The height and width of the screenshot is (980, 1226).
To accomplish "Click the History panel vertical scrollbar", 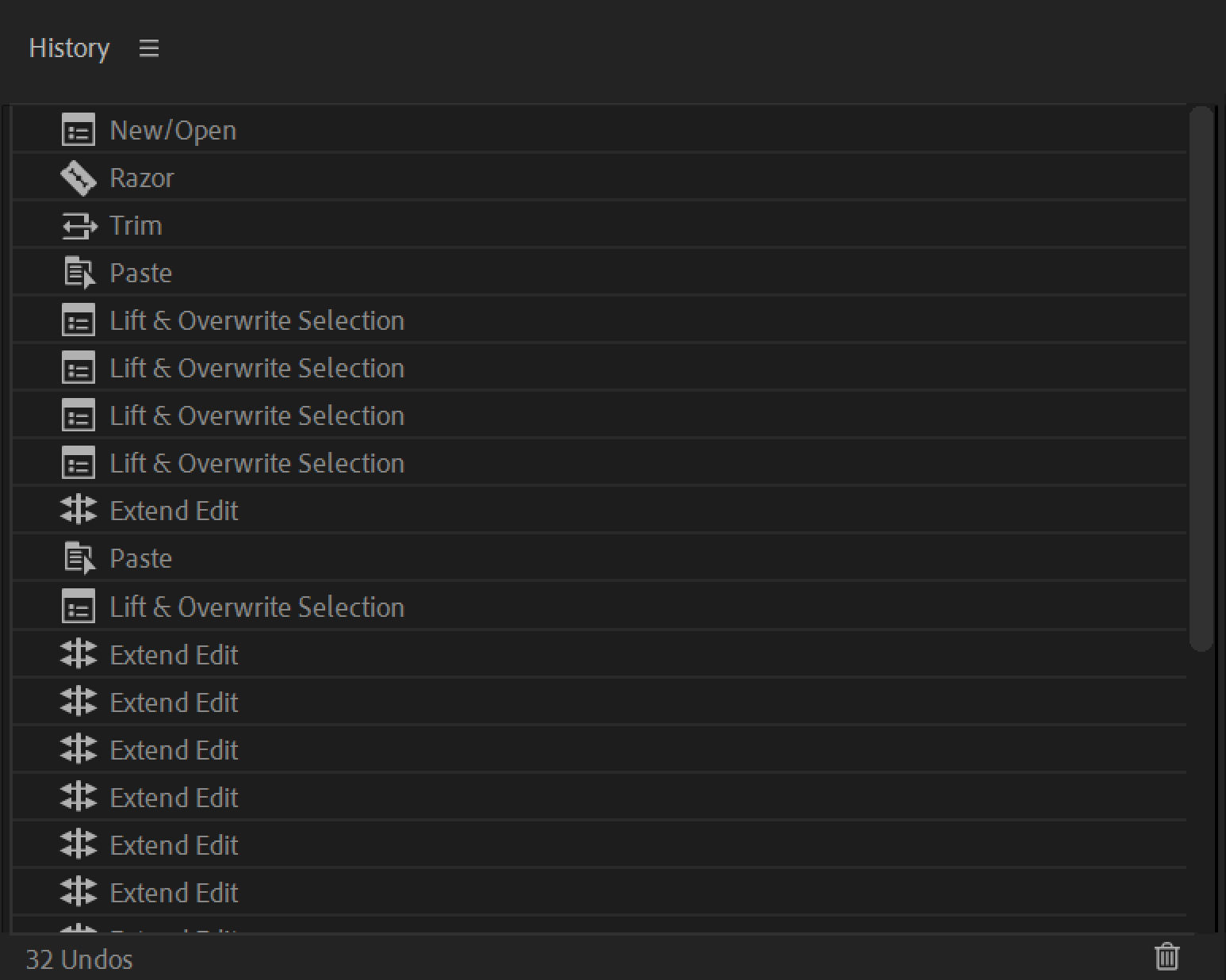I will pos(1201,379).
